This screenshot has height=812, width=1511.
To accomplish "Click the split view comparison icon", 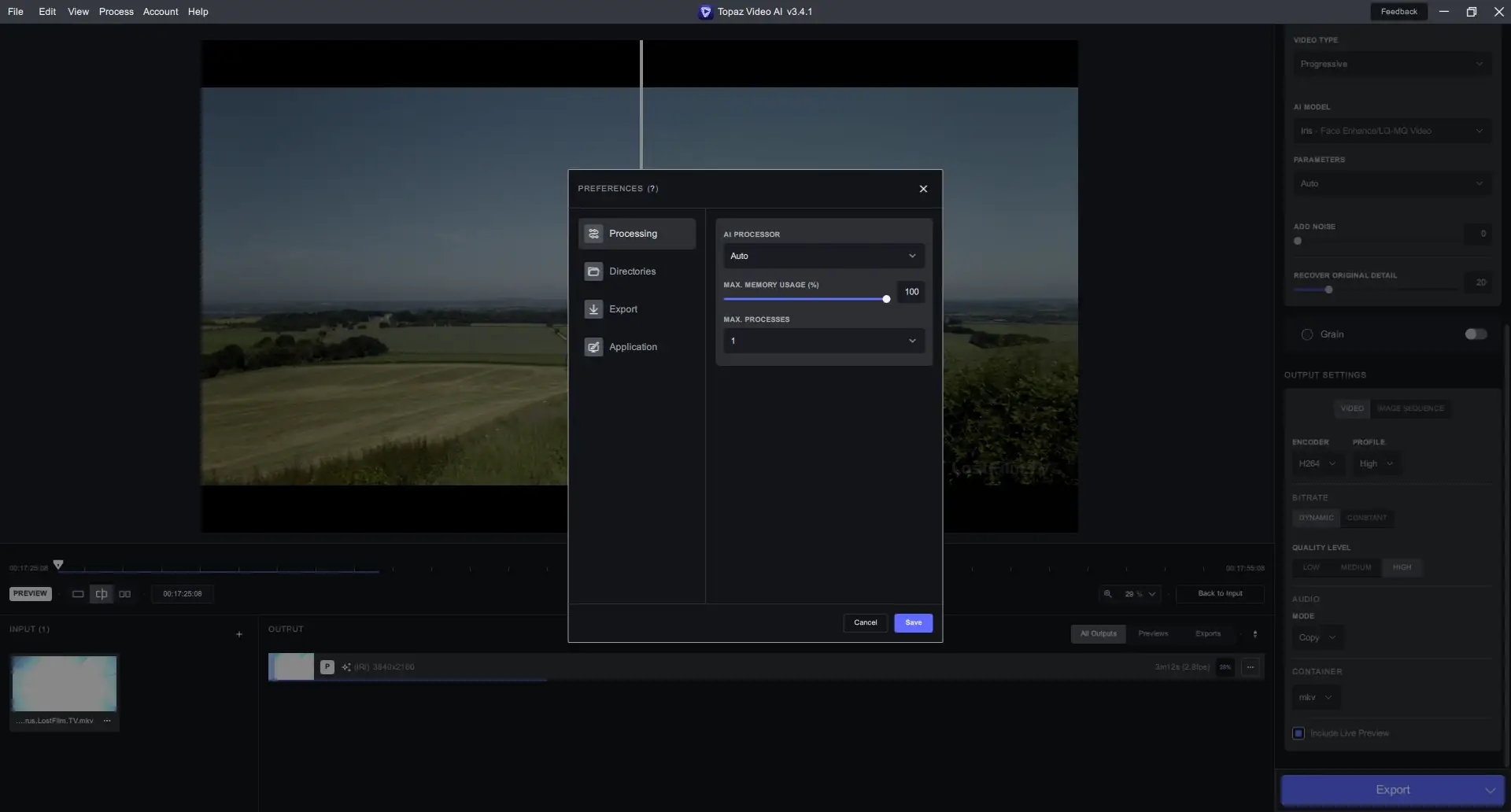I will tap(102, 594).
